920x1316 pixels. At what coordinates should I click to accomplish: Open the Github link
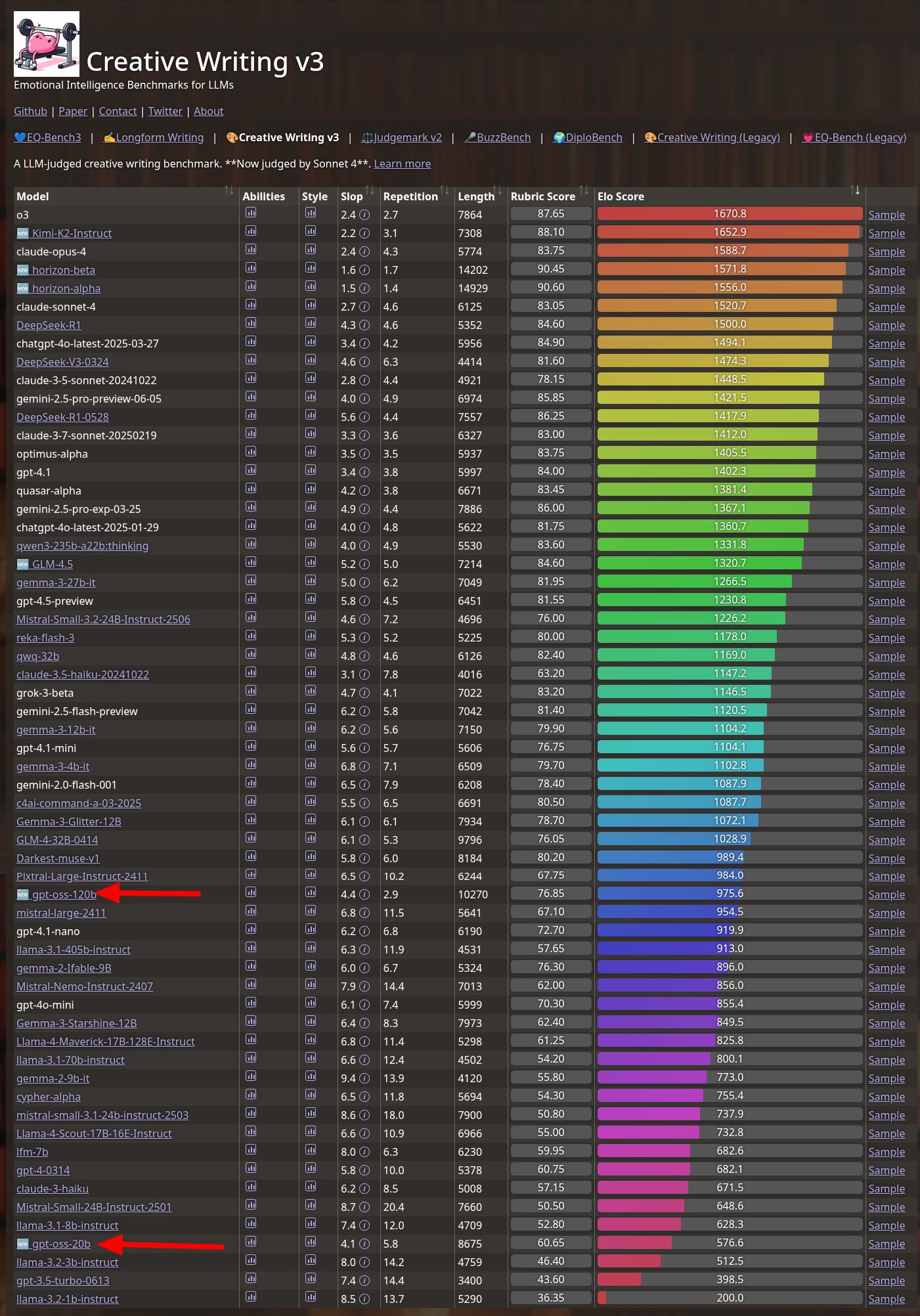pos(30,111)
